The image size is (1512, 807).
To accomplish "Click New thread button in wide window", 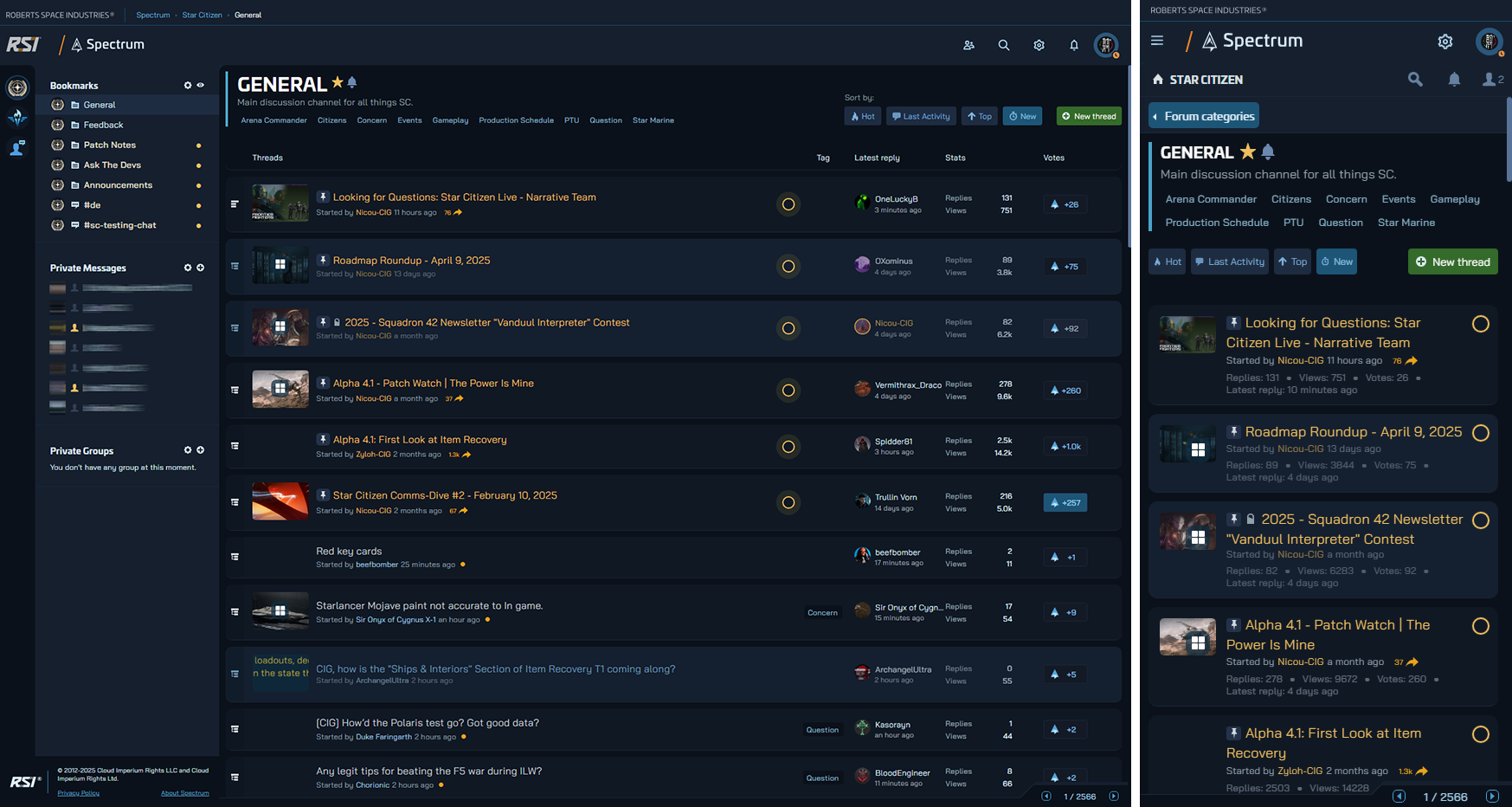I will [1089, 116].
